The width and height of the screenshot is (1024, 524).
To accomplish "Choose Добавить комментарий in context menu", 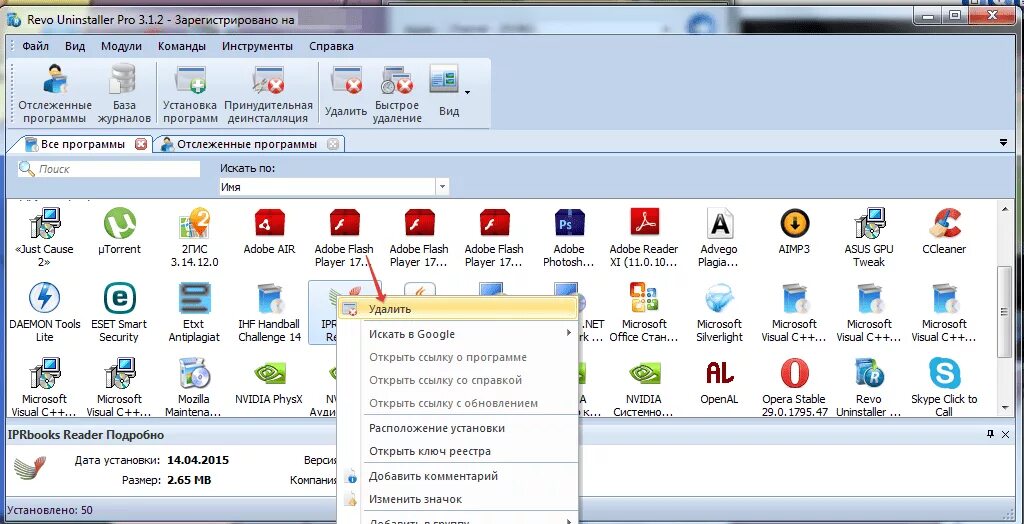I will pyautogui.click(x=458, y=476).
